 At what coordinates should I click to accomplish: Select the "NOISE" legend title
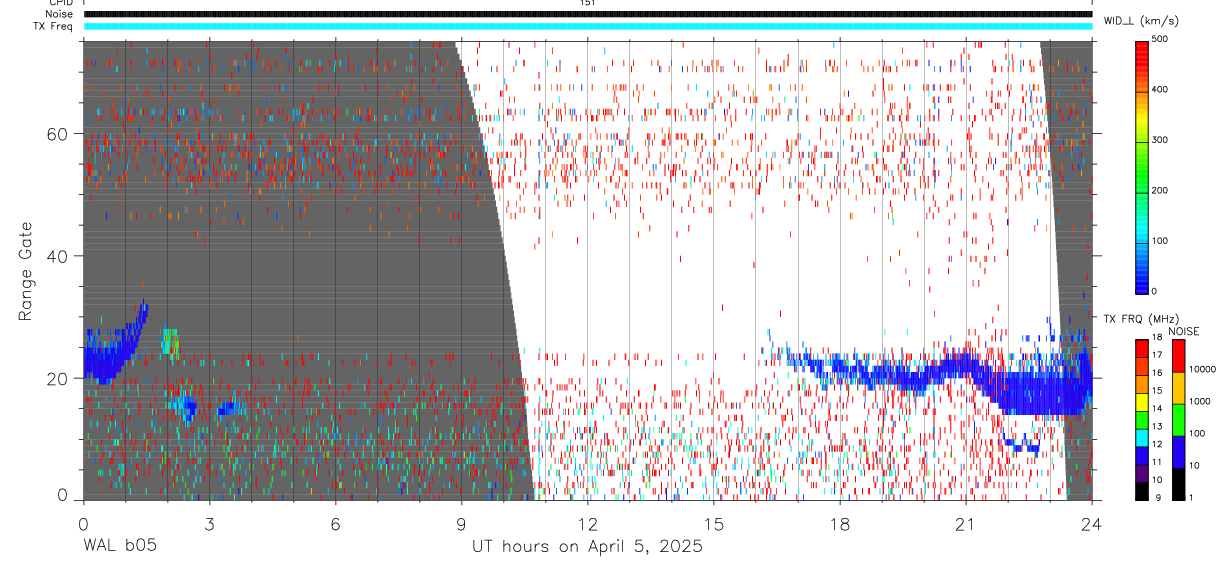click(1184, 331)
